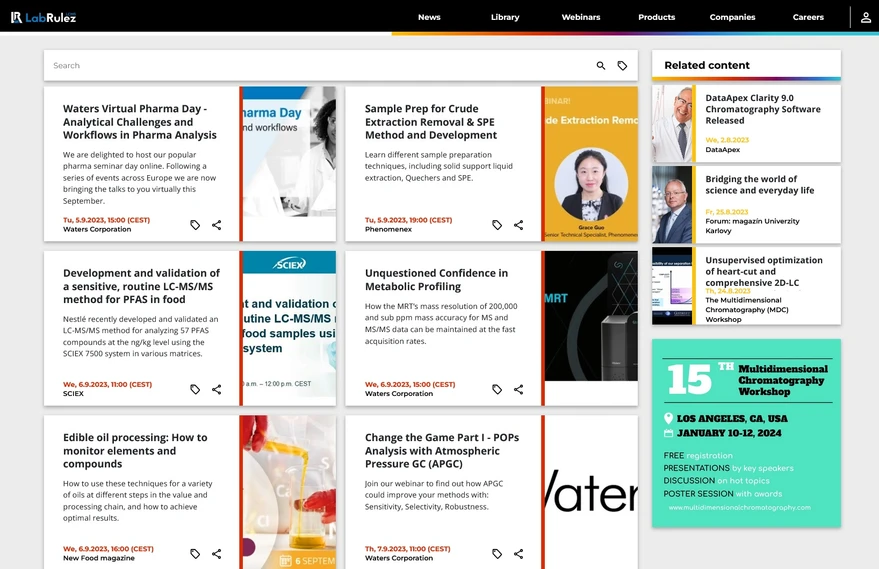Share the Unquestioned Confidence in Metabolic Profiling webinar

(519, 389)
